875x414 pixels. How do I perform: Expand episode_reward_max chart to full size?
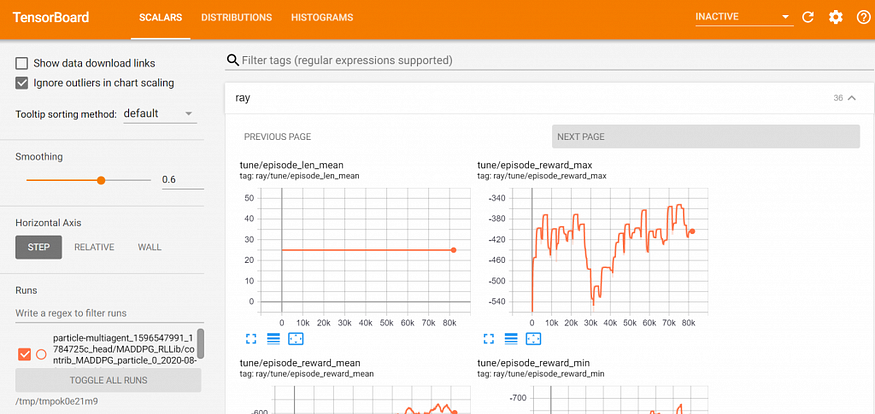489,338
